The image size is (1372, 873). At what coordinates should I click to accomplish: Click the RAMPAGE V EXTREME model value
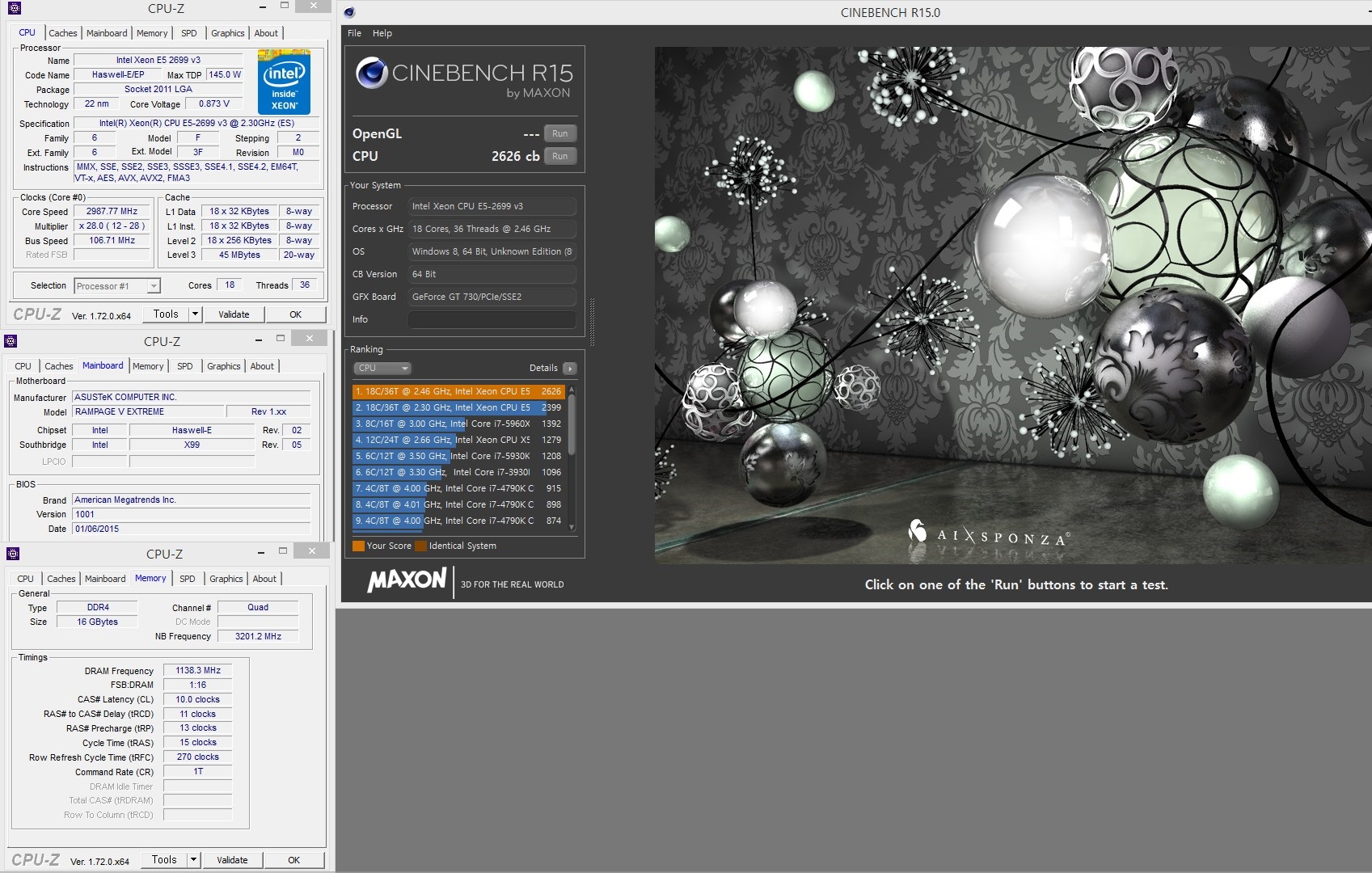[x=148, y=411]
